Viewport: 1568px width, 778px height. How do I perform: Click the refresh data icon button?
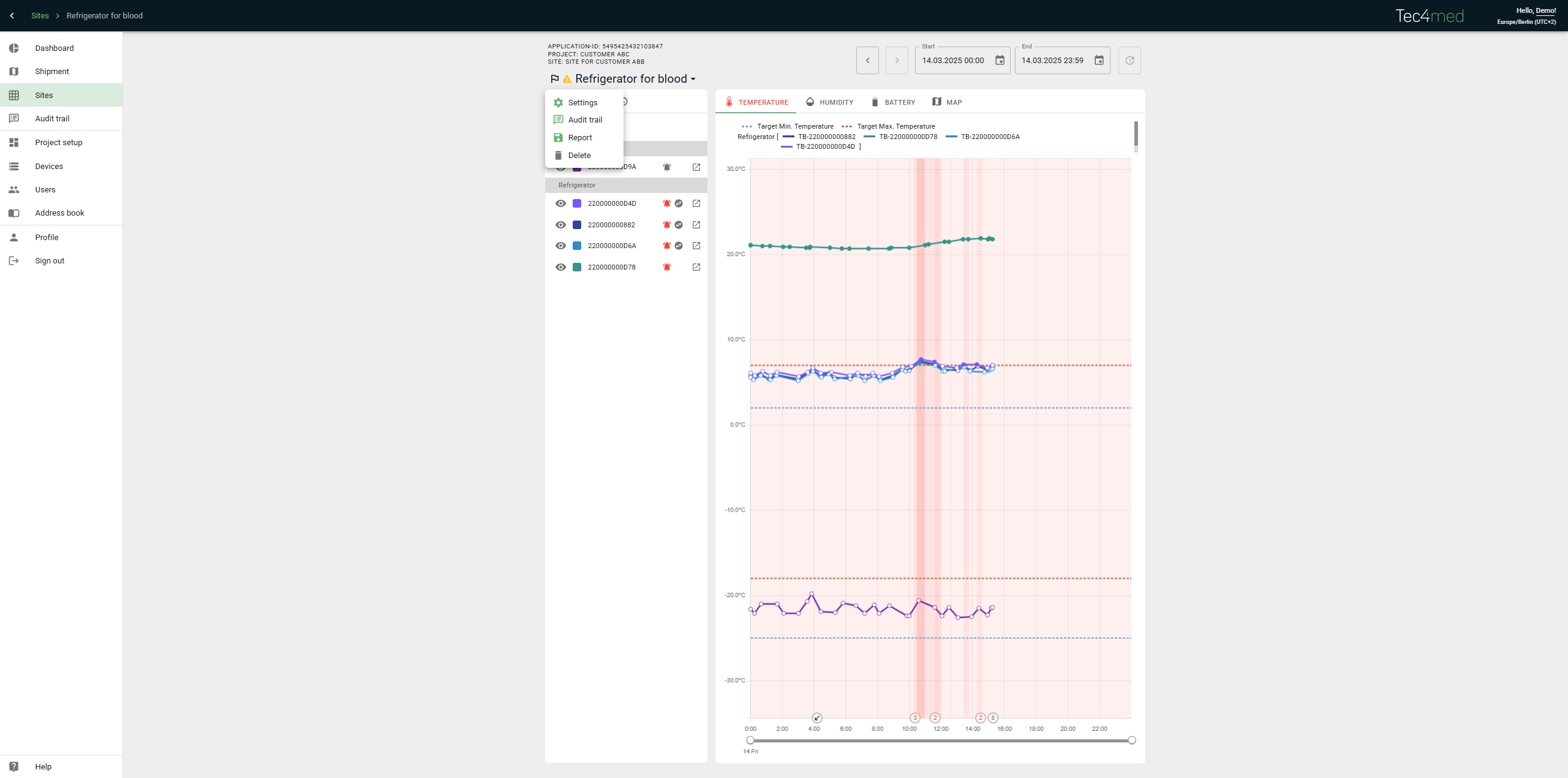pyautogui.click(x=1129, y=61)
